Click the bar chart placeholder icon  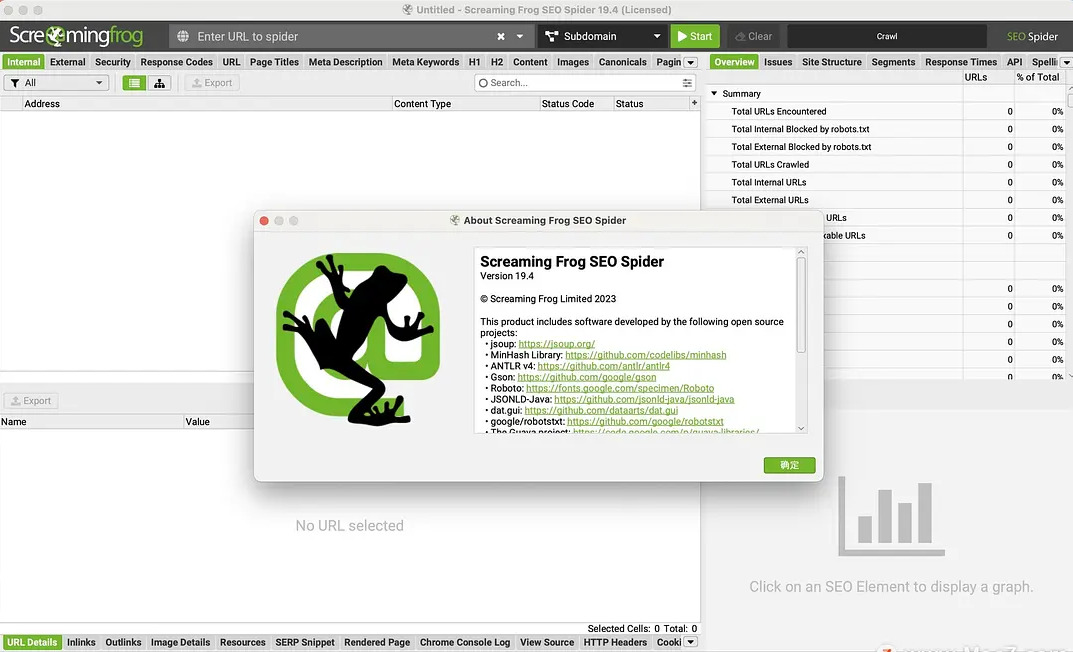point(891,516)
